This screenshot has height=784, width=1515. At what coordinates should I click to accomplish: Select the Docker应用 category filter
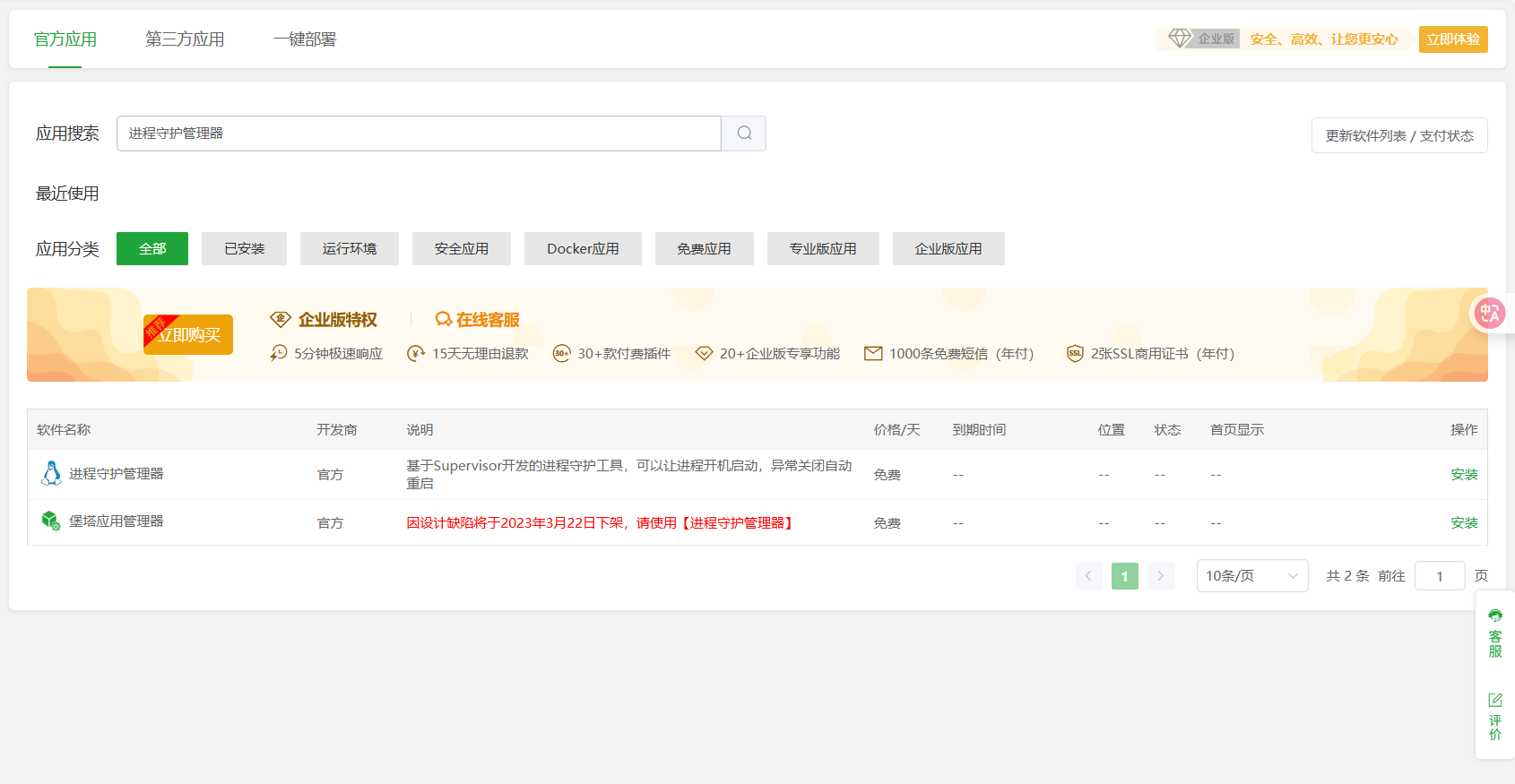pos(583,249)
